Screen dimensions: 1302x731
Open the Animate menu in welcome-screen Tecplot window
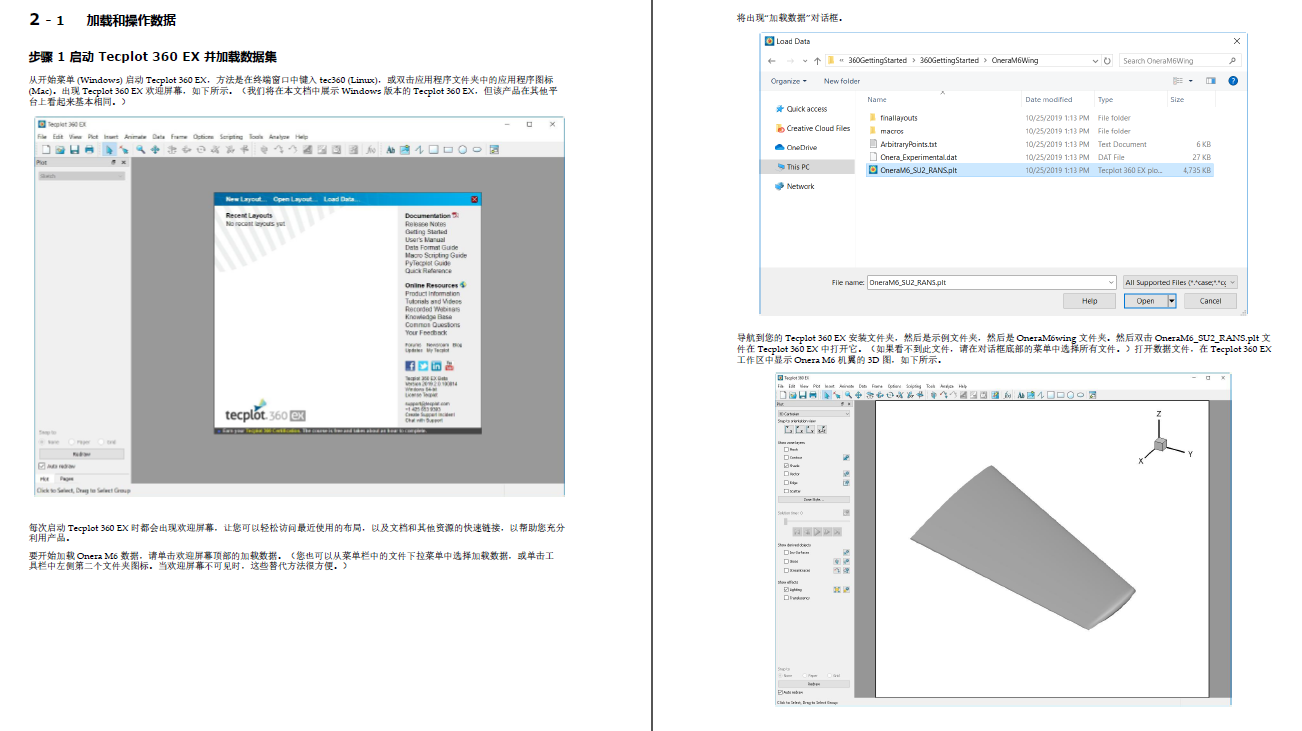[x=135, y=136]
